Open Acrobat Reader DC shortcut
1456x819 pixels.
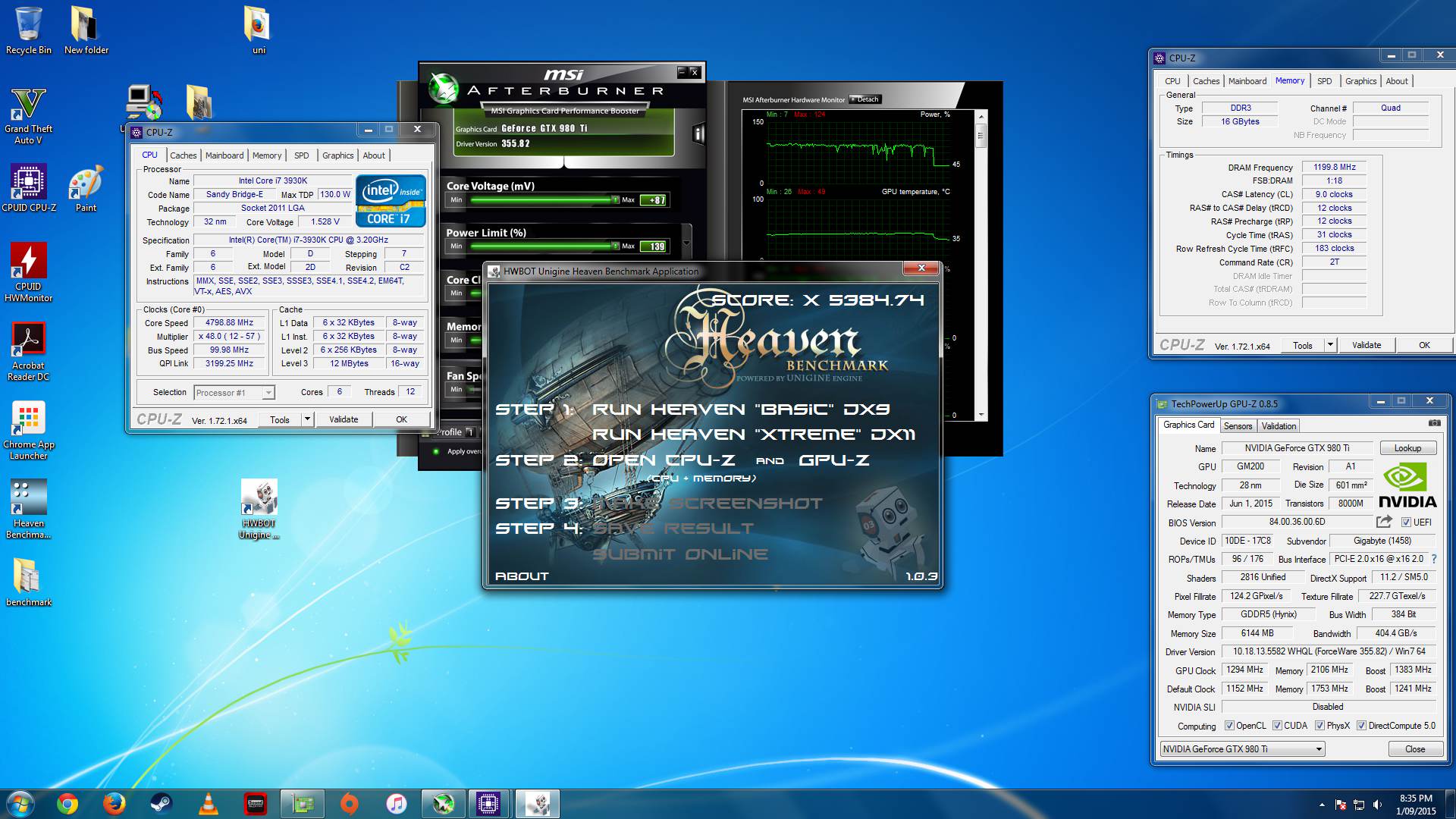pyautogui.click(x=29, y=351)
